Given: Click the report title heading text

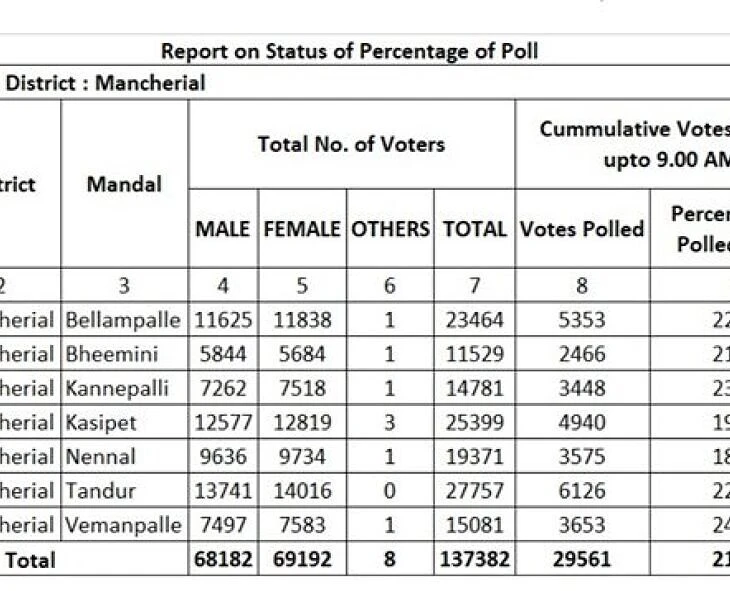Looking at the screenshot, I should coord(349,52).
